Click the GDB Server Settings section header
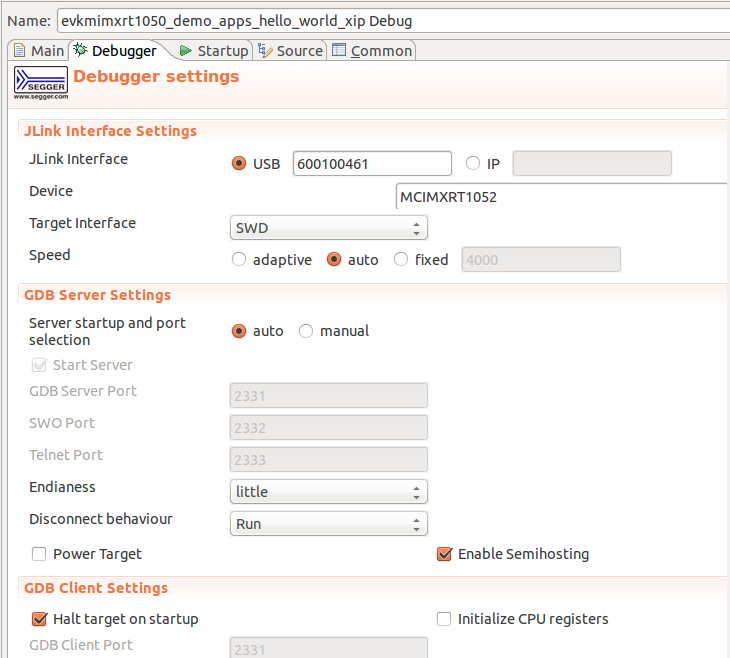This screenshot has height=658, width=730. tap(97, 295)
